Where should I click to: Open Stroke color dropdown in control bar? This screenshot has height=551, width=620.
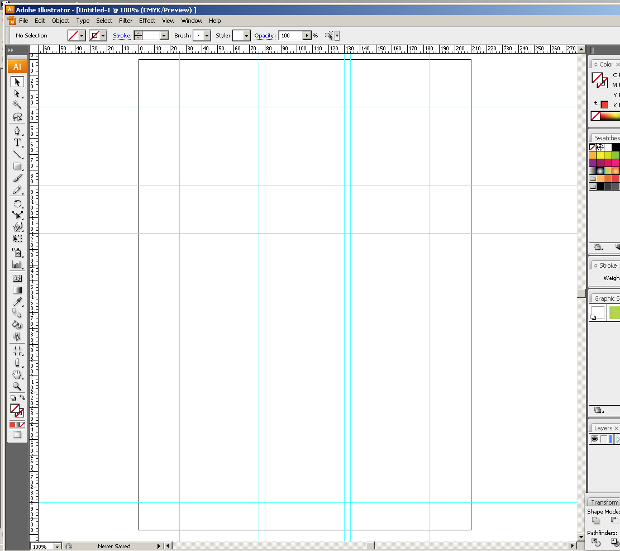point(103,36)
